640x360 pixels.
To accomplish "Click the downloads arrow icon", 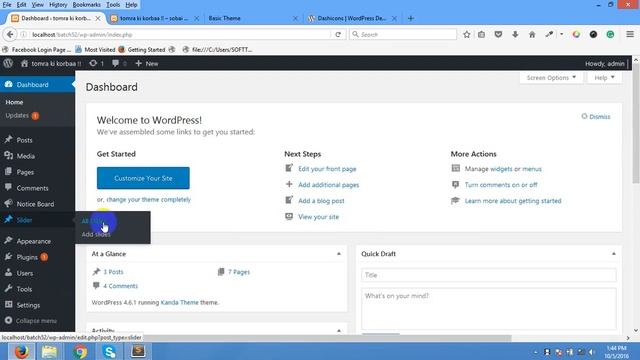I will tap(515, 35).
